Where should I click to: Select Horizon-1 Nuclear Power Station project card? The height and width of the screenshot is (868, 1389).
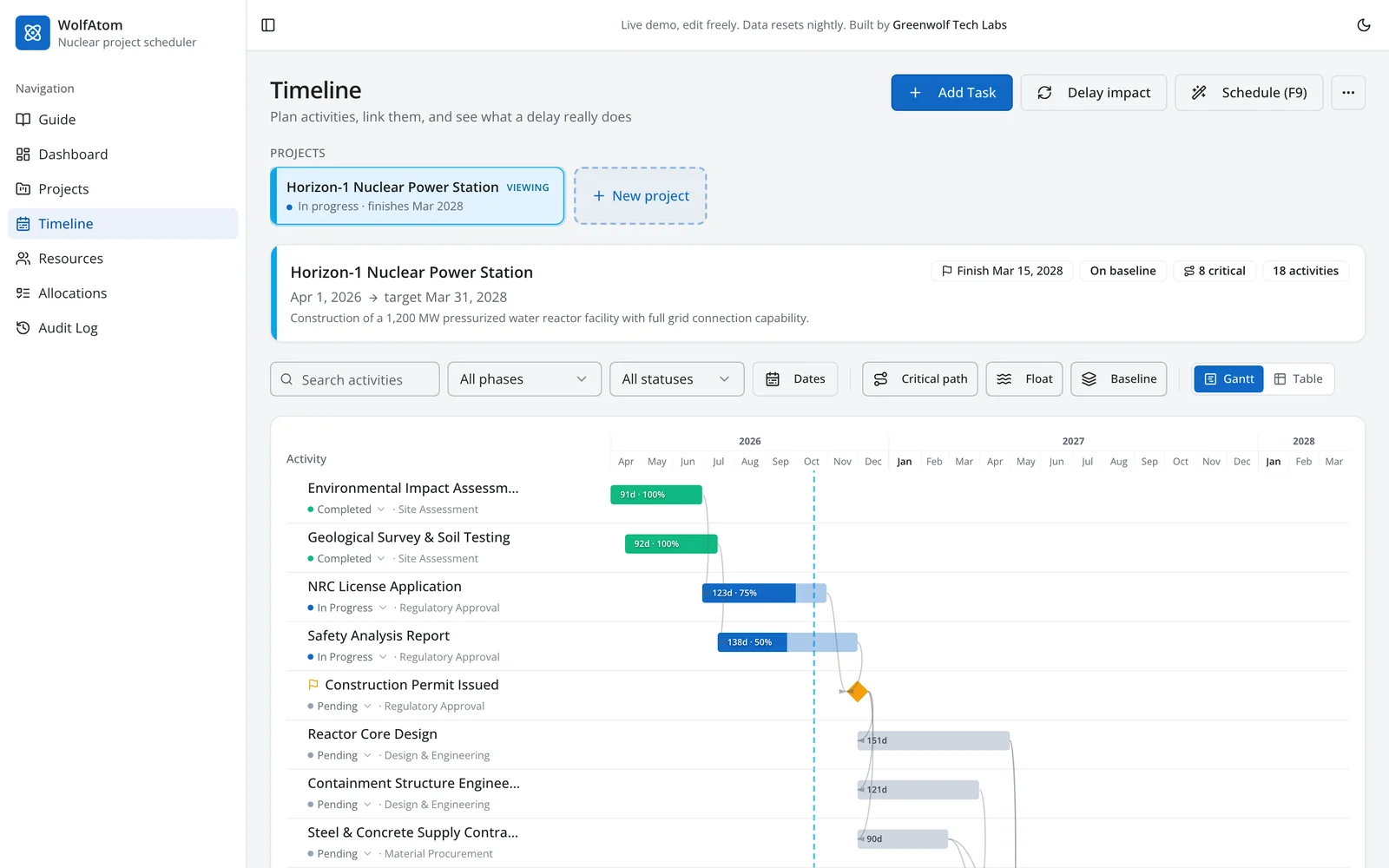(x=418, y=196)
